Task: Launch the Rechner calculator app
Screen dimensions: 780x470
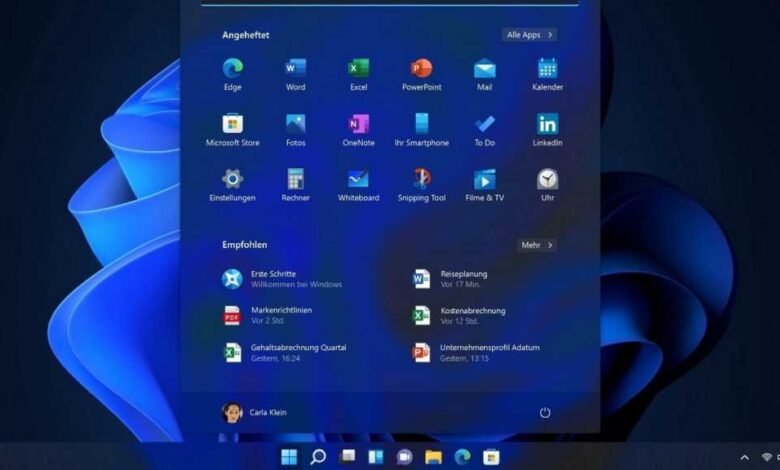Action: tap(295, 186)
